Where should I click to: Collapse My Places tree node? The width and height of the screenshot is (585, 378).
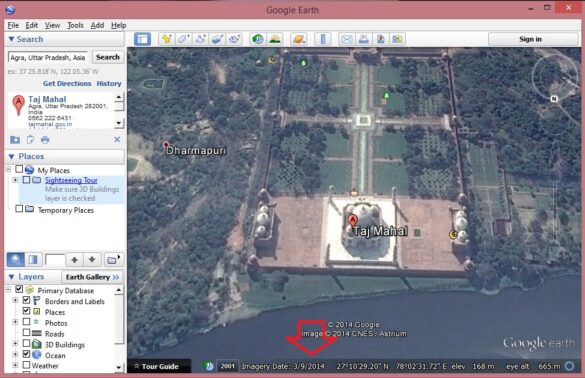[8, 169]
